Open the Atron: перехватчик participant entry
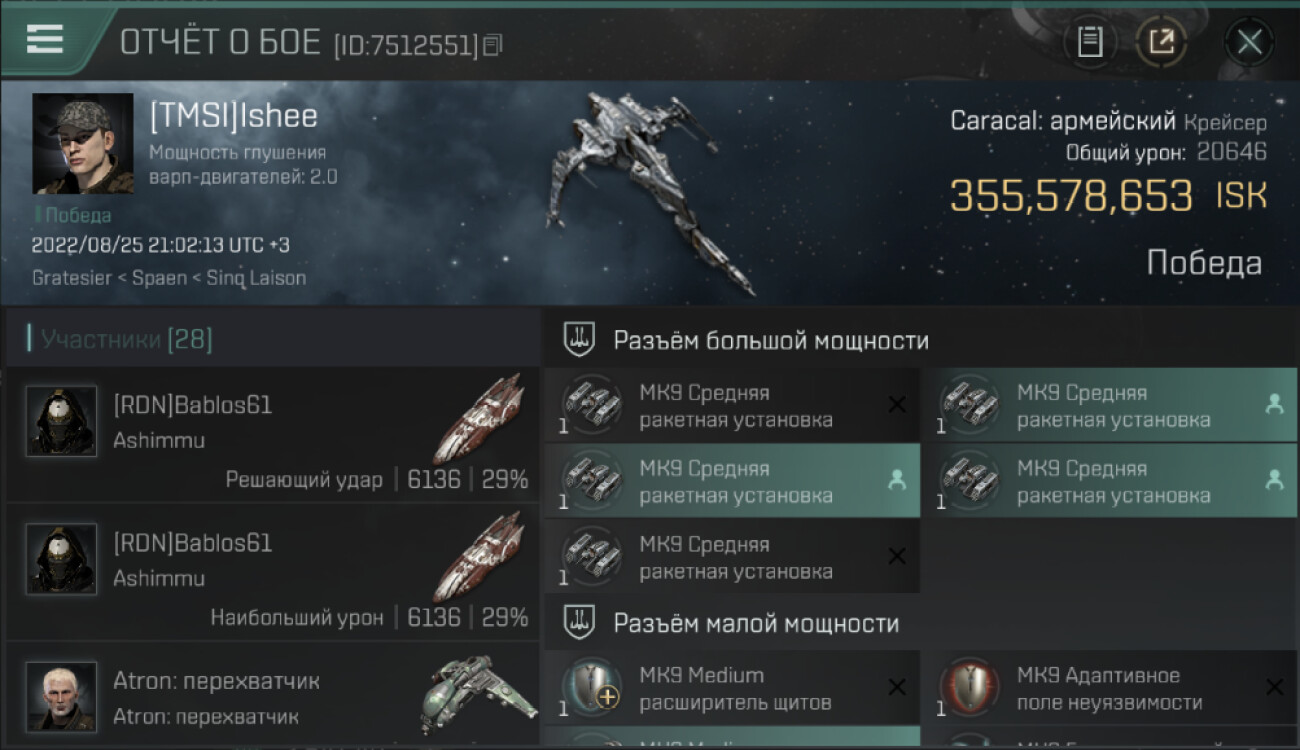 272,696
